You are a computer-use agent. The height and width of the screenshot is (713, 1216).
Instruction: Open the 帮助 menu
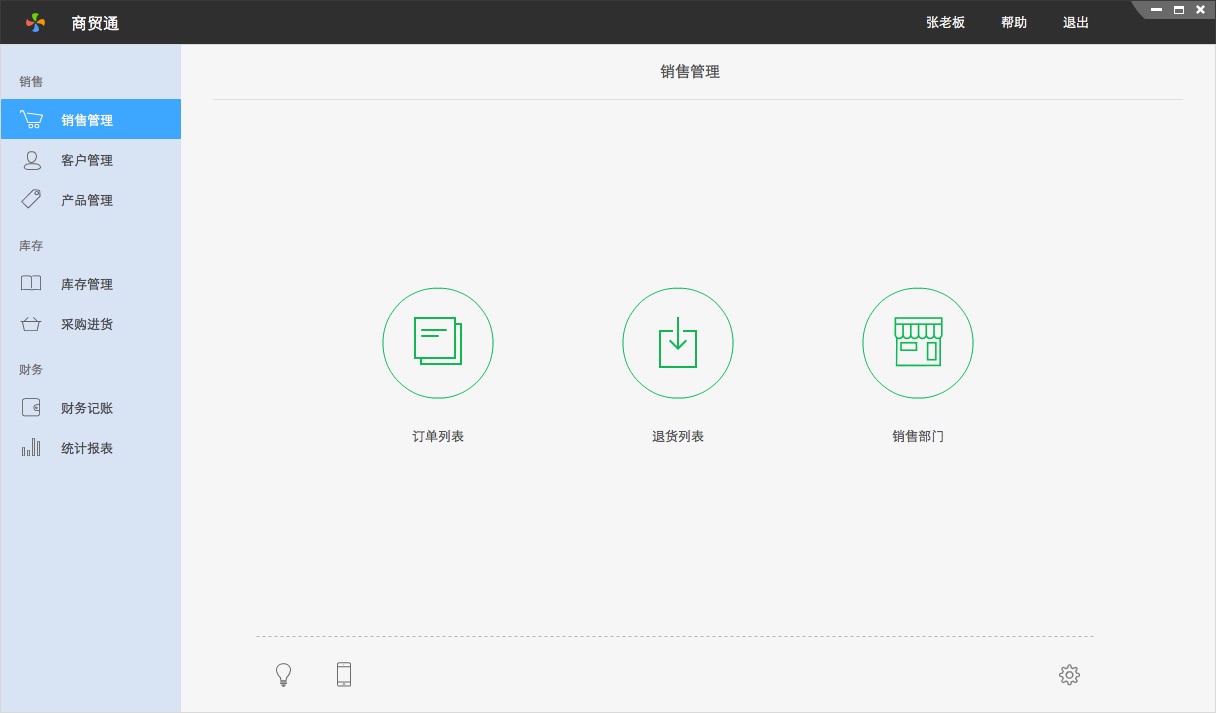point(1013,22)
